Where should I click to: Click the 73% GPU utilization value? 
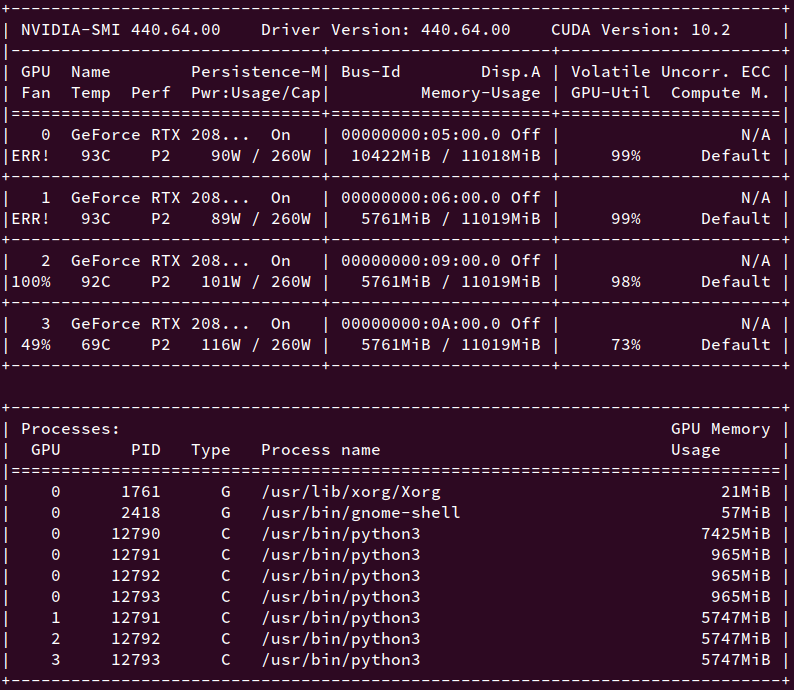click(x=625, y=345)
